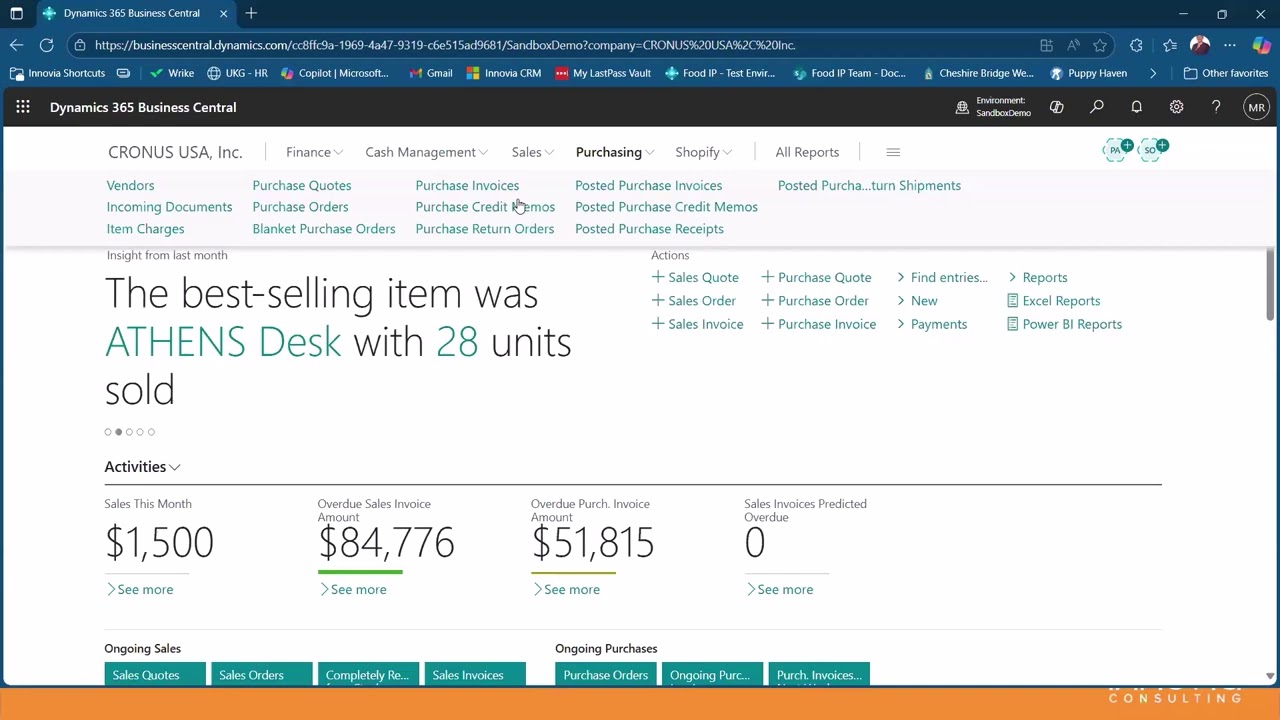See more under Overdue Purch. Invoice Amount
This screenshot has height=720, width=1280.
point(566,589)
